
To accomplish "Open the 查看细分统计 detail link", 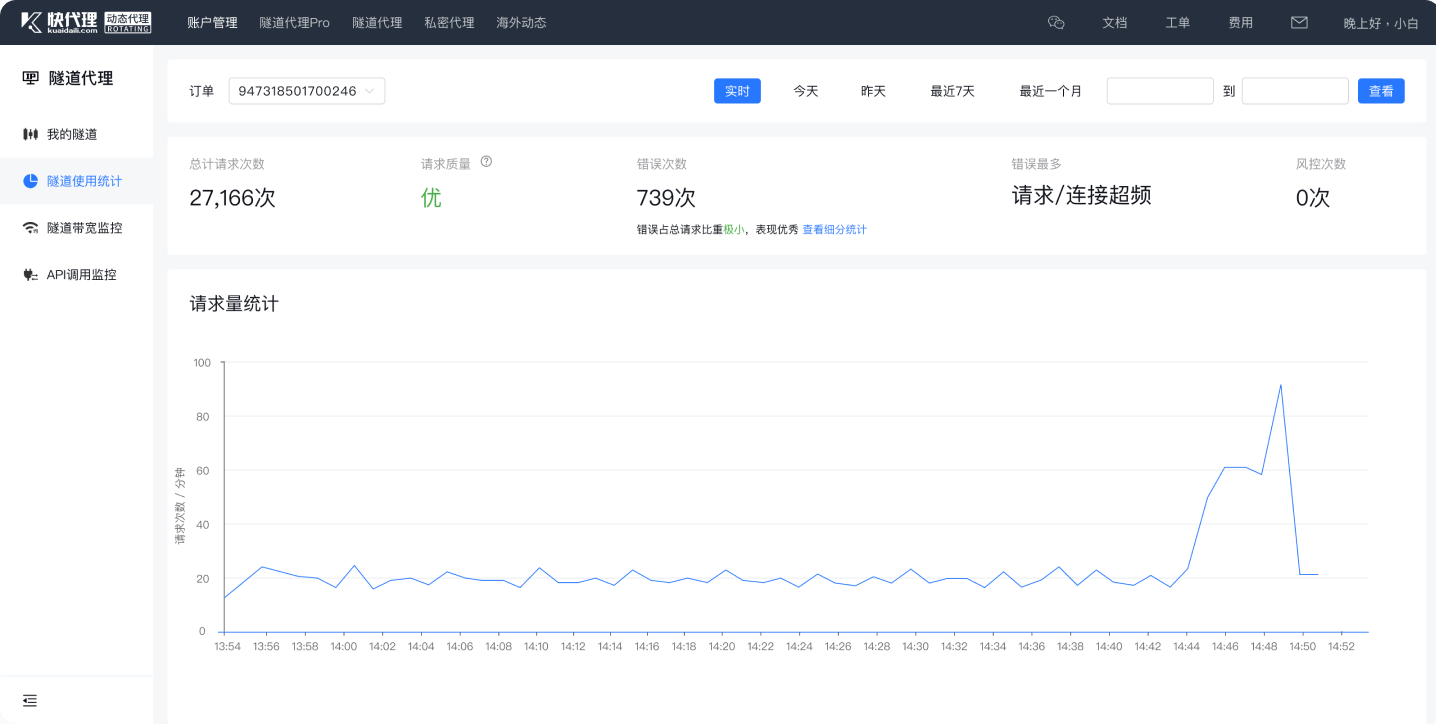I will (834, 229).
